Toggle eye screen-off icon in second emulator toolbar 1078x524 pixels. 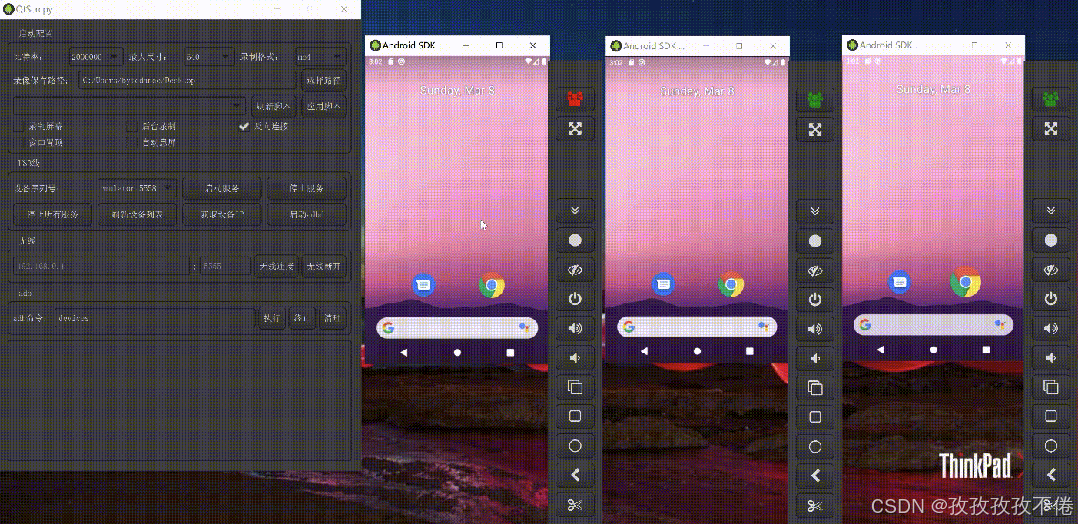click(815, 270)
